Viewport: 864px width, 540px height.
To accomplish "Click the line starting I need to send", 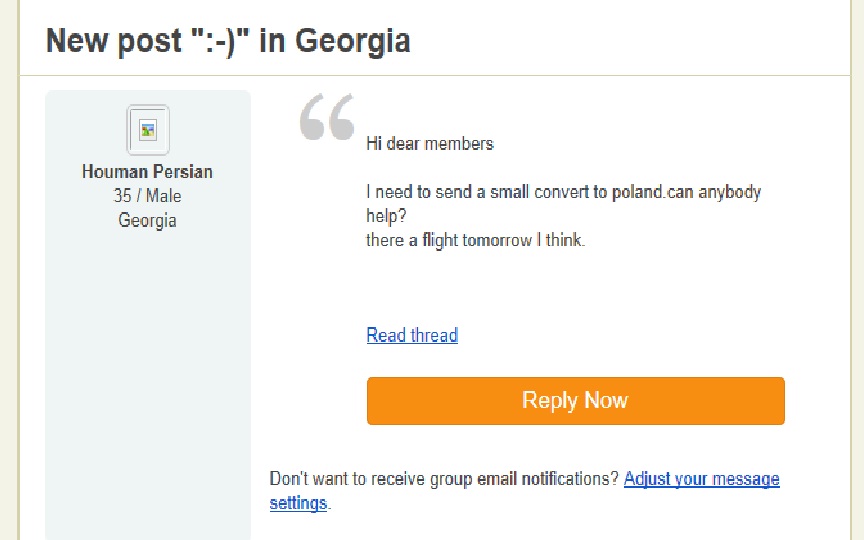I will (563, 192).
